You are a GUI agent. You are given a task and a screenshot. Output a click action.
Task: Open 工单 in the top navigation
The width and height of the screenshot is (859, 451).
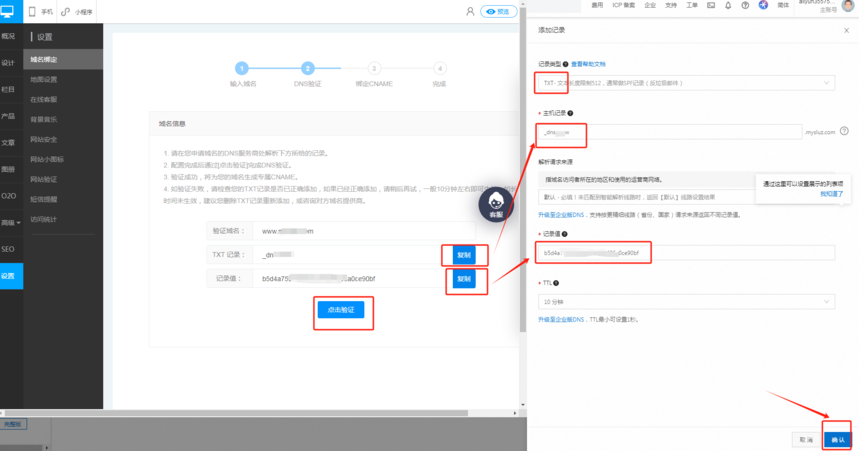coord(692,5)
